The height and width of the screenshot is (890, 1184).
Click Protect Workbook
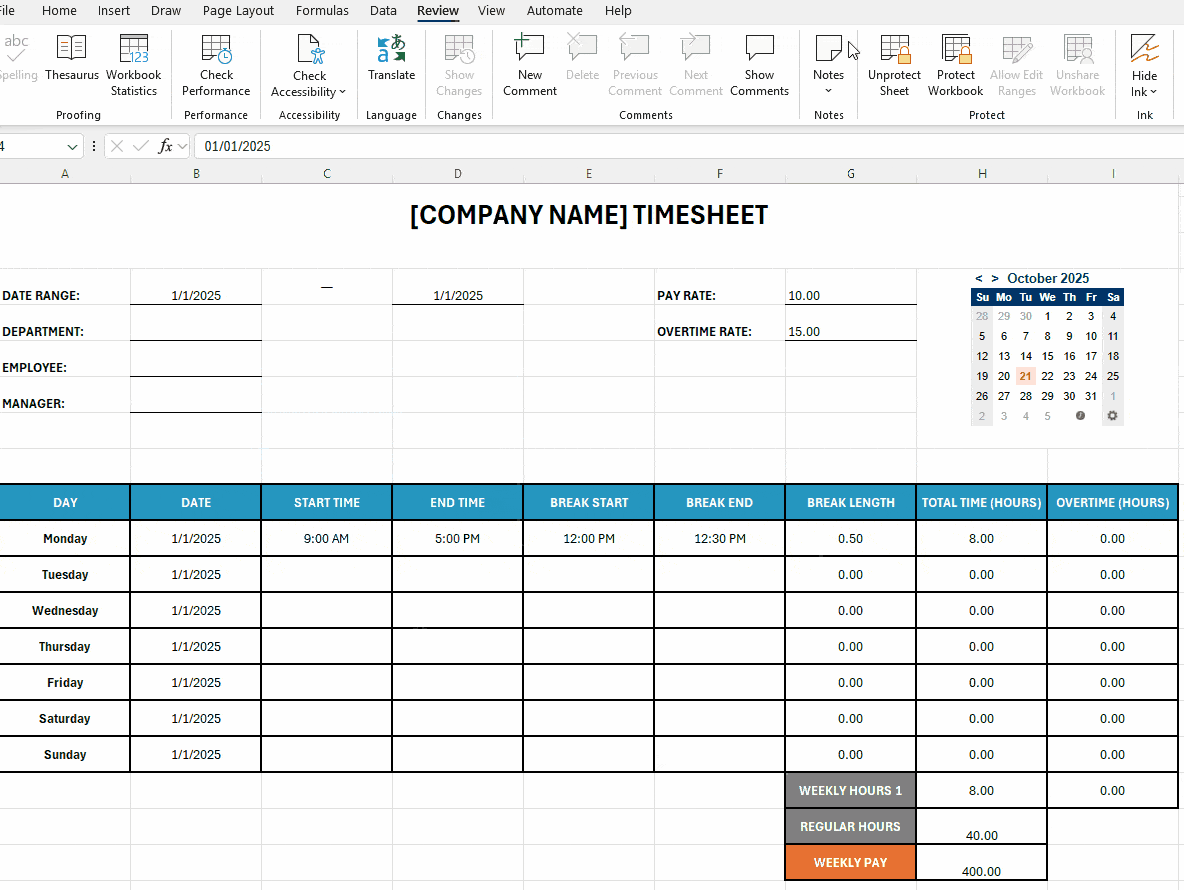click(x=955, y=63)
